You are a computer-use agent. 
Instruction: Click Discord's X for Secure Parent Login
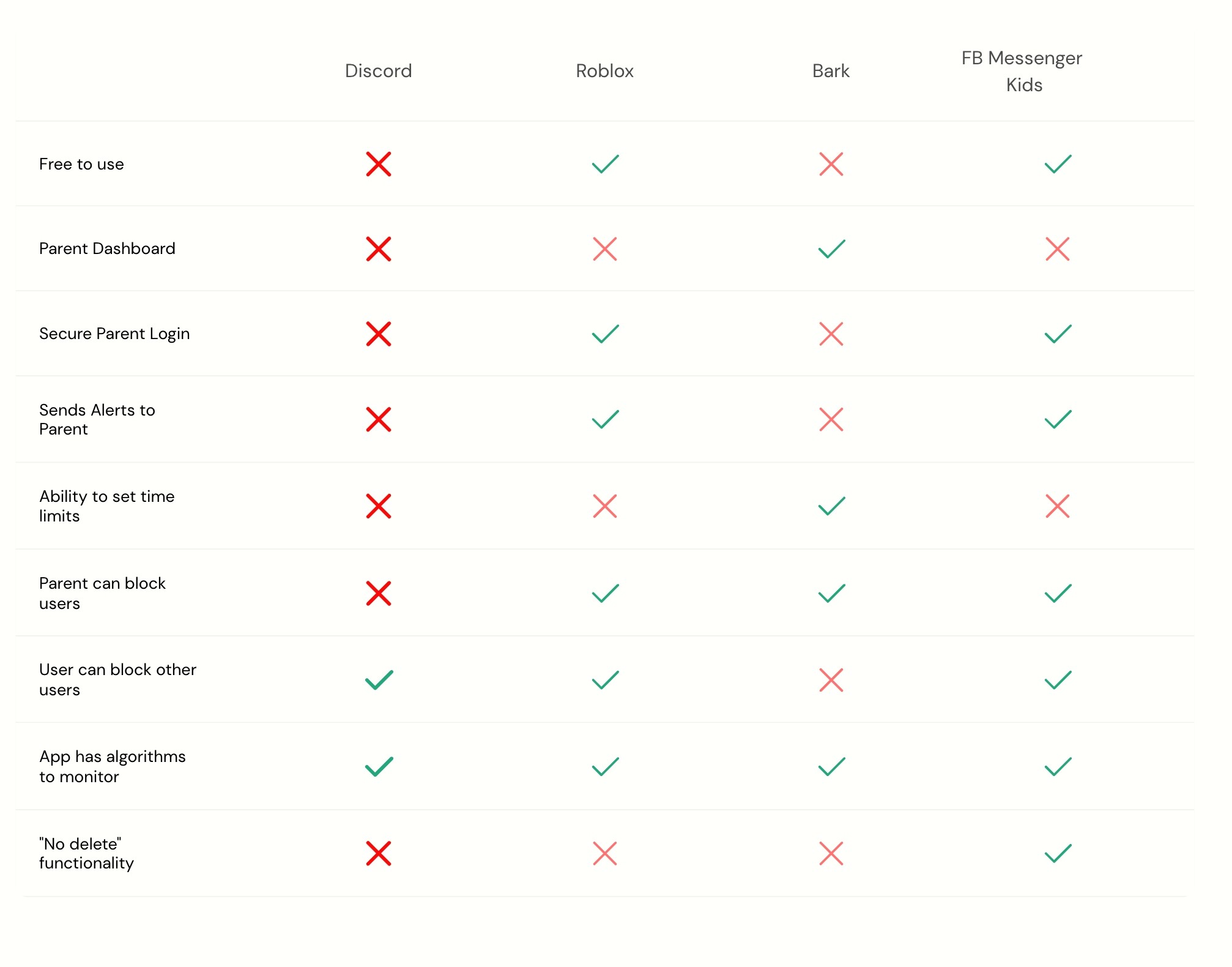(x=378, y=334)
